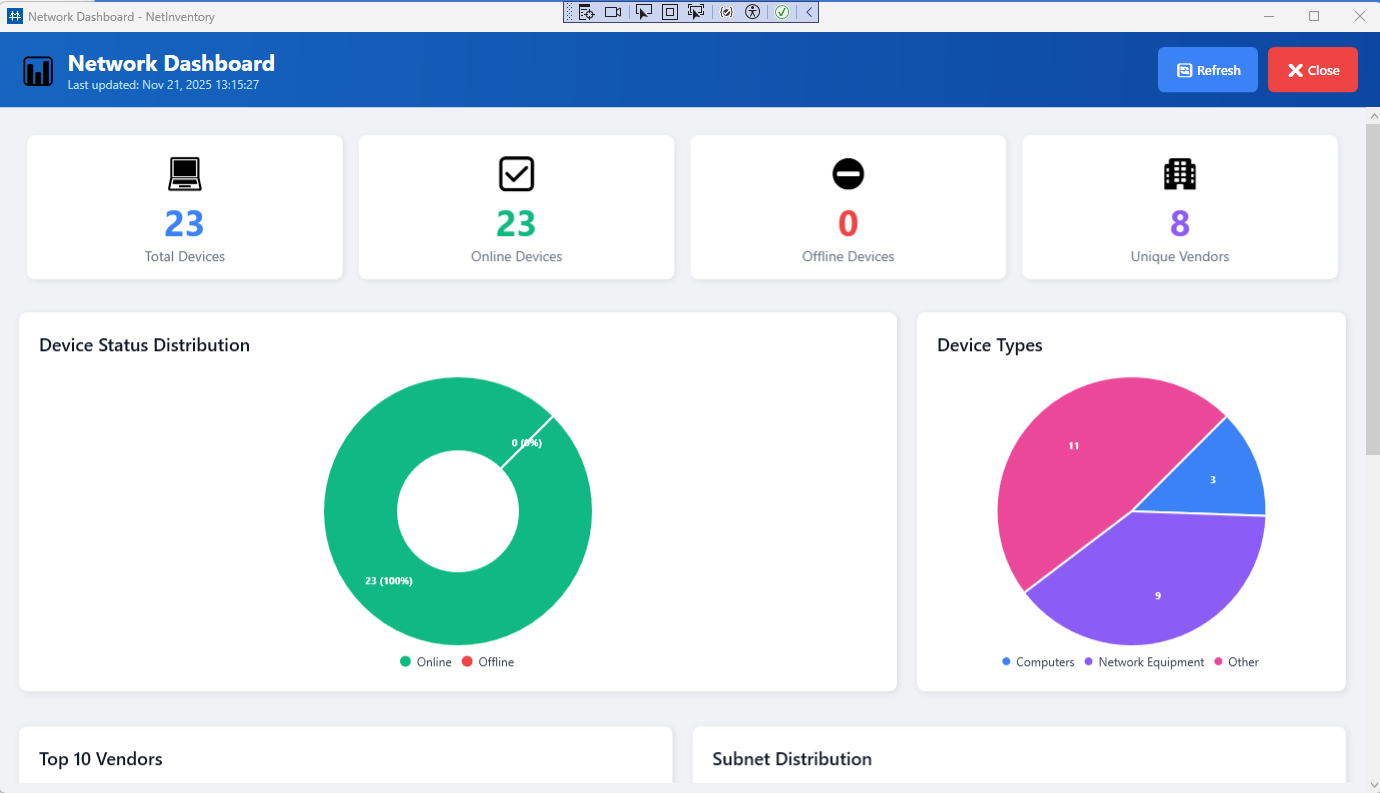The image size is (1380, 793).
Task: Click the Unique Vendors label
Action: click(1180, 257)
